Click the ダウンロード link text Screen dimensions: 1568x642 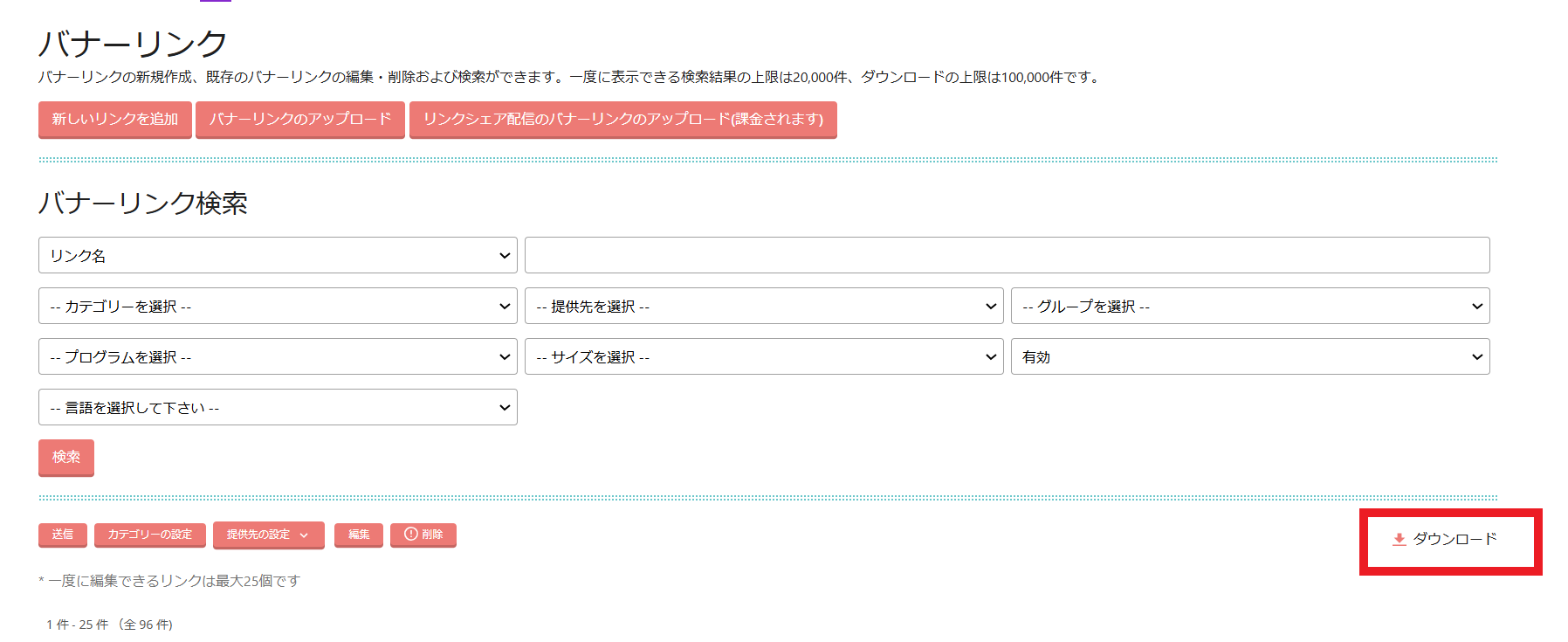[x=1455, y=539]
